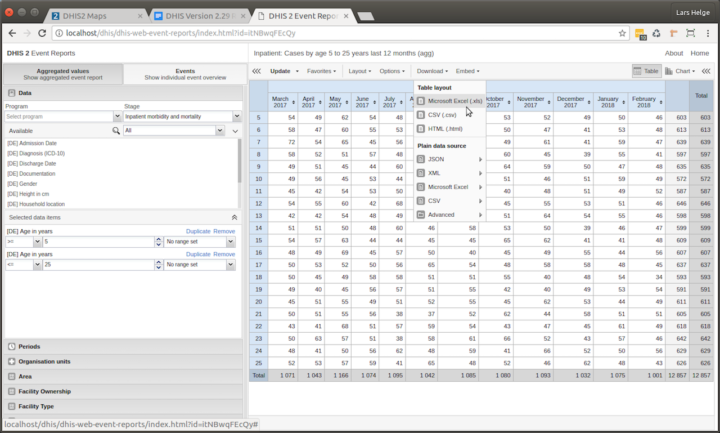Click the Organisation units plus icon
The height and width of the screenshot is (433, 720).
pyautogui.click(x=12, y=361)
